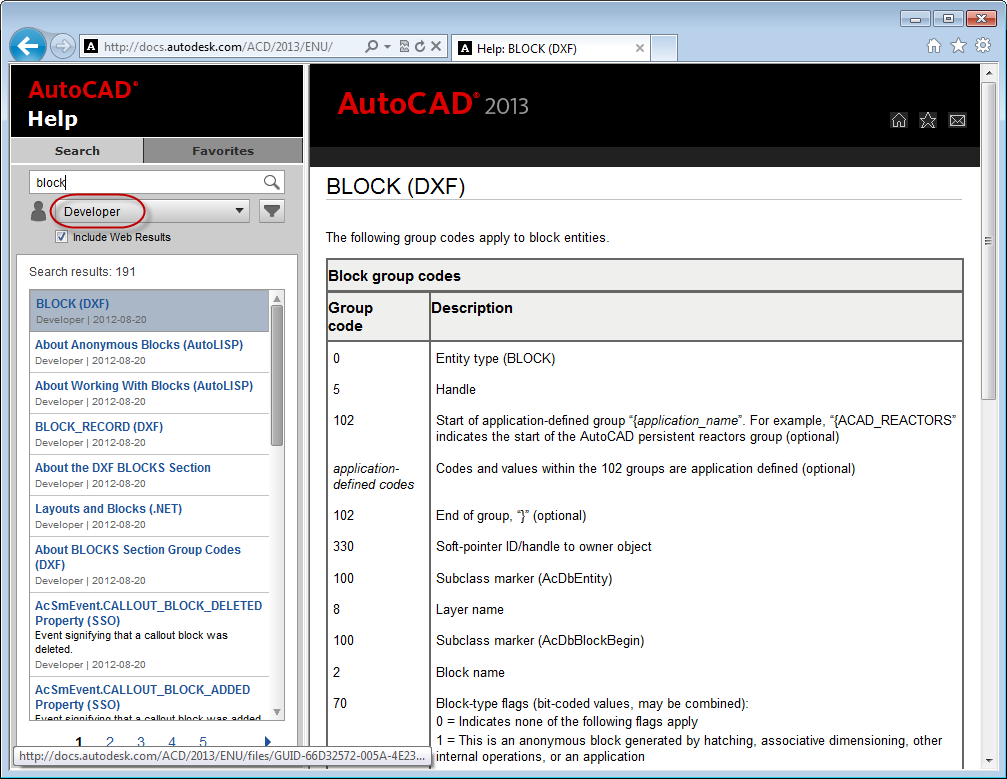Expand the Developer audience dropdown
This screenshot has height=779, width=1007.
click(x=150, y=211)
